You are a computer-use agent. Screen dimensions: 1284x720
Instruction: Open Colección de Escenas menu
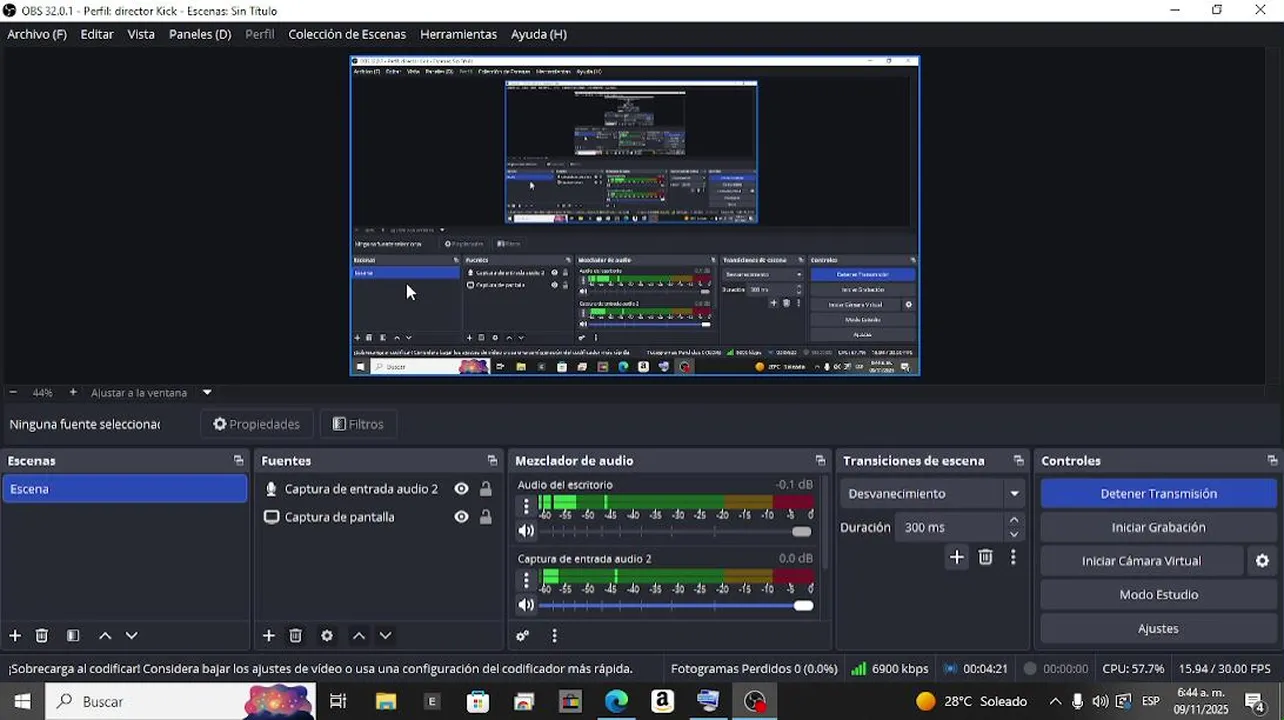click(347, 34)
